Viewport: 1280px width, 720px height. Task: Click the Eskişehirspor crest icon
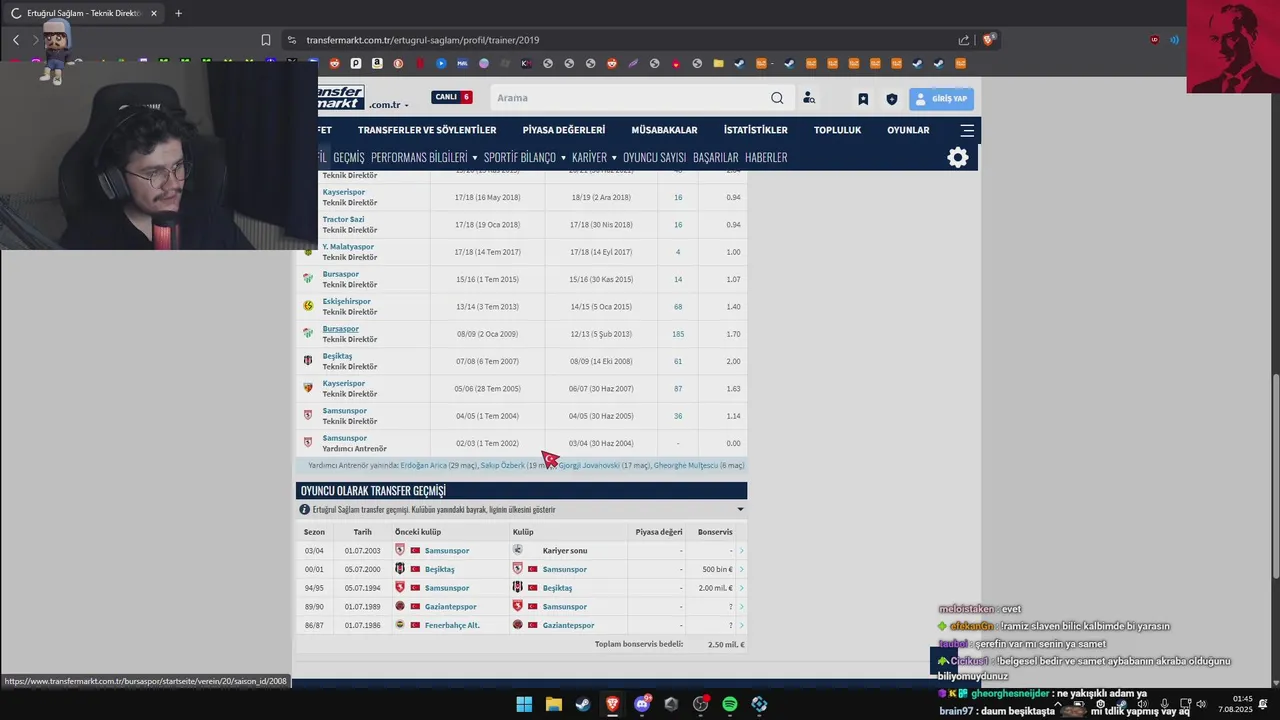click(x=308, y=305)
